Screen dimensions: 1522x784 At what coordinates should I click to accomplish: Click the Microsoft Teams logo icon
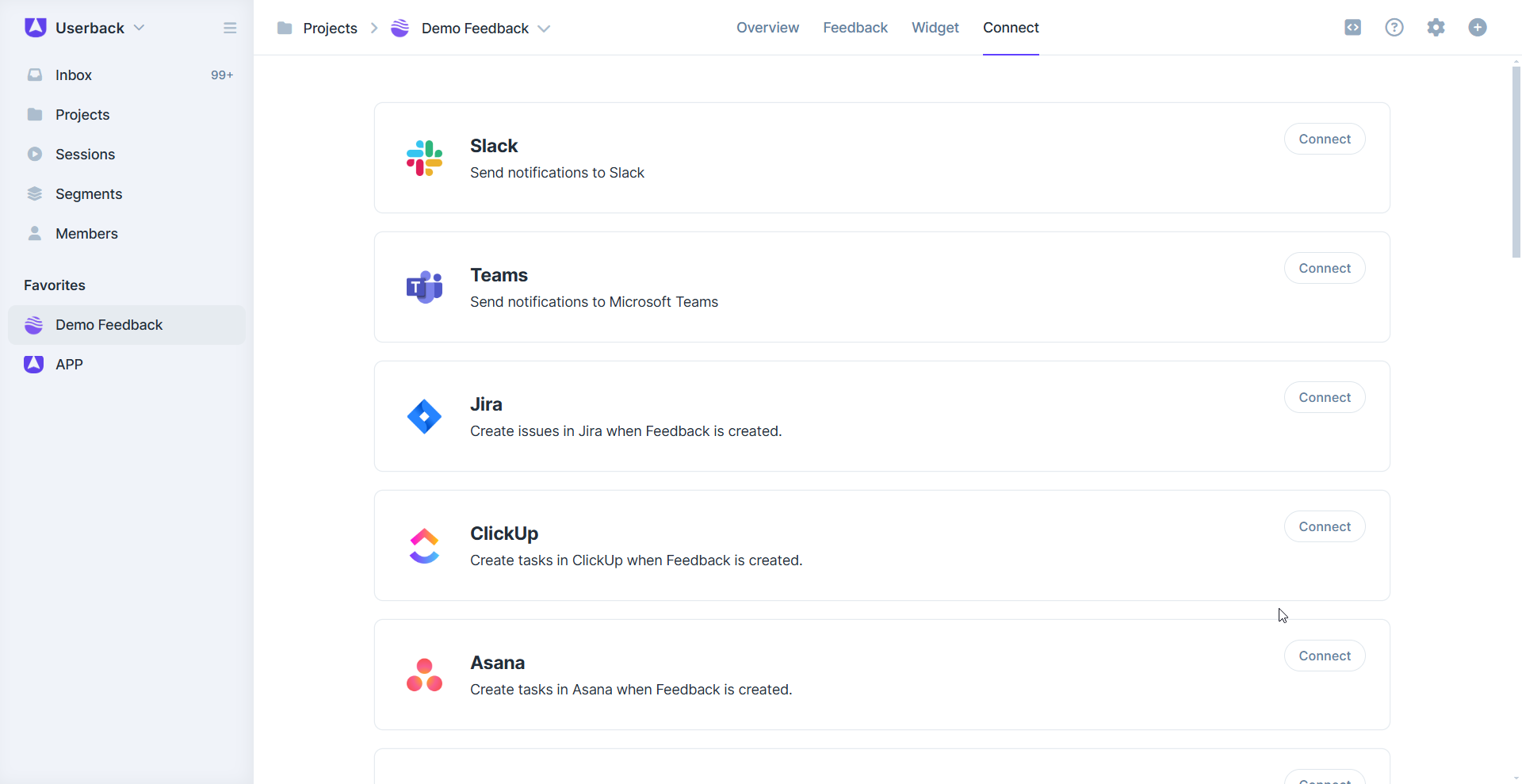(424, 287)
